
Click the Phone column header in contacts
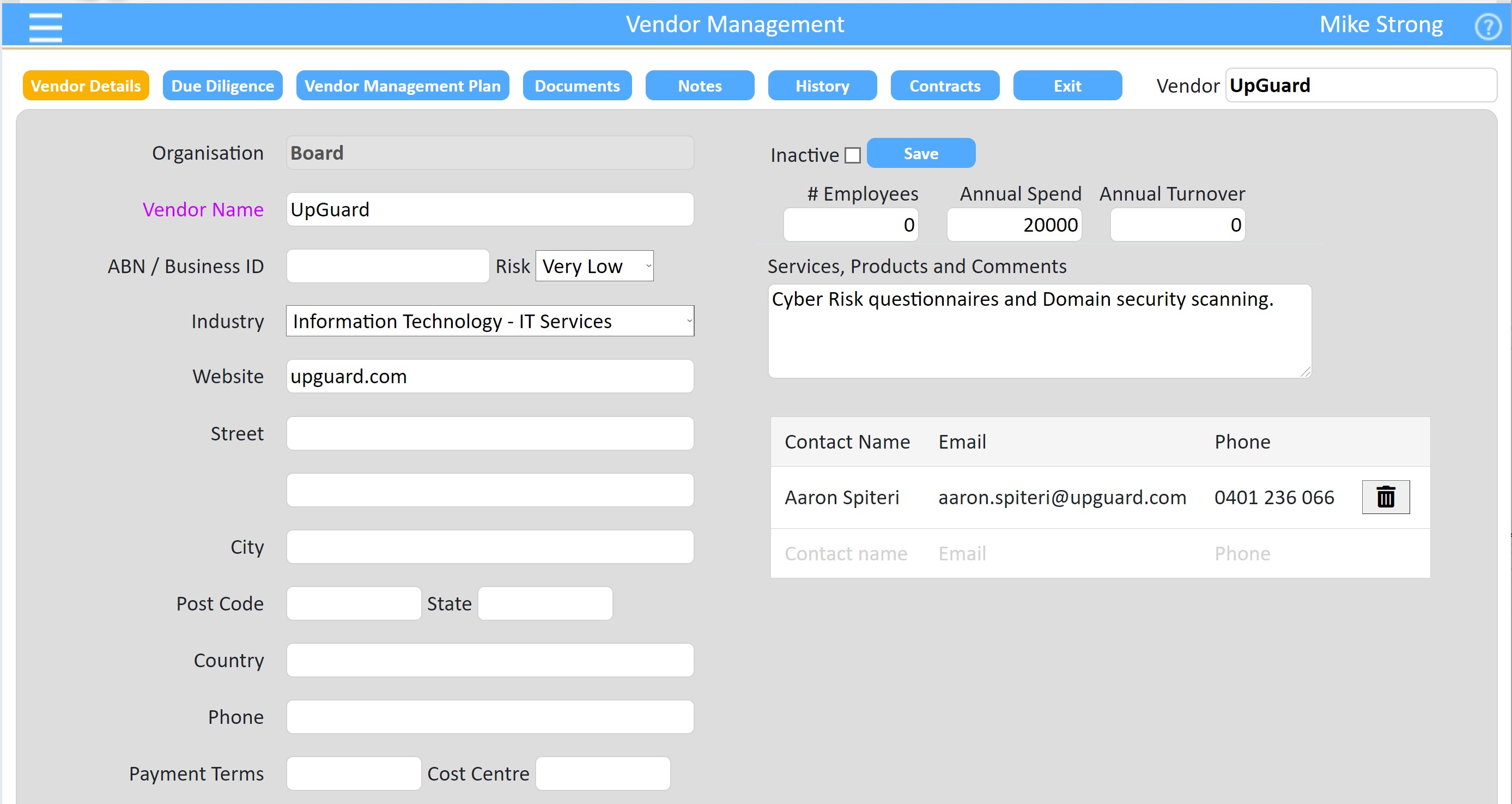(x=1242, y=442)
